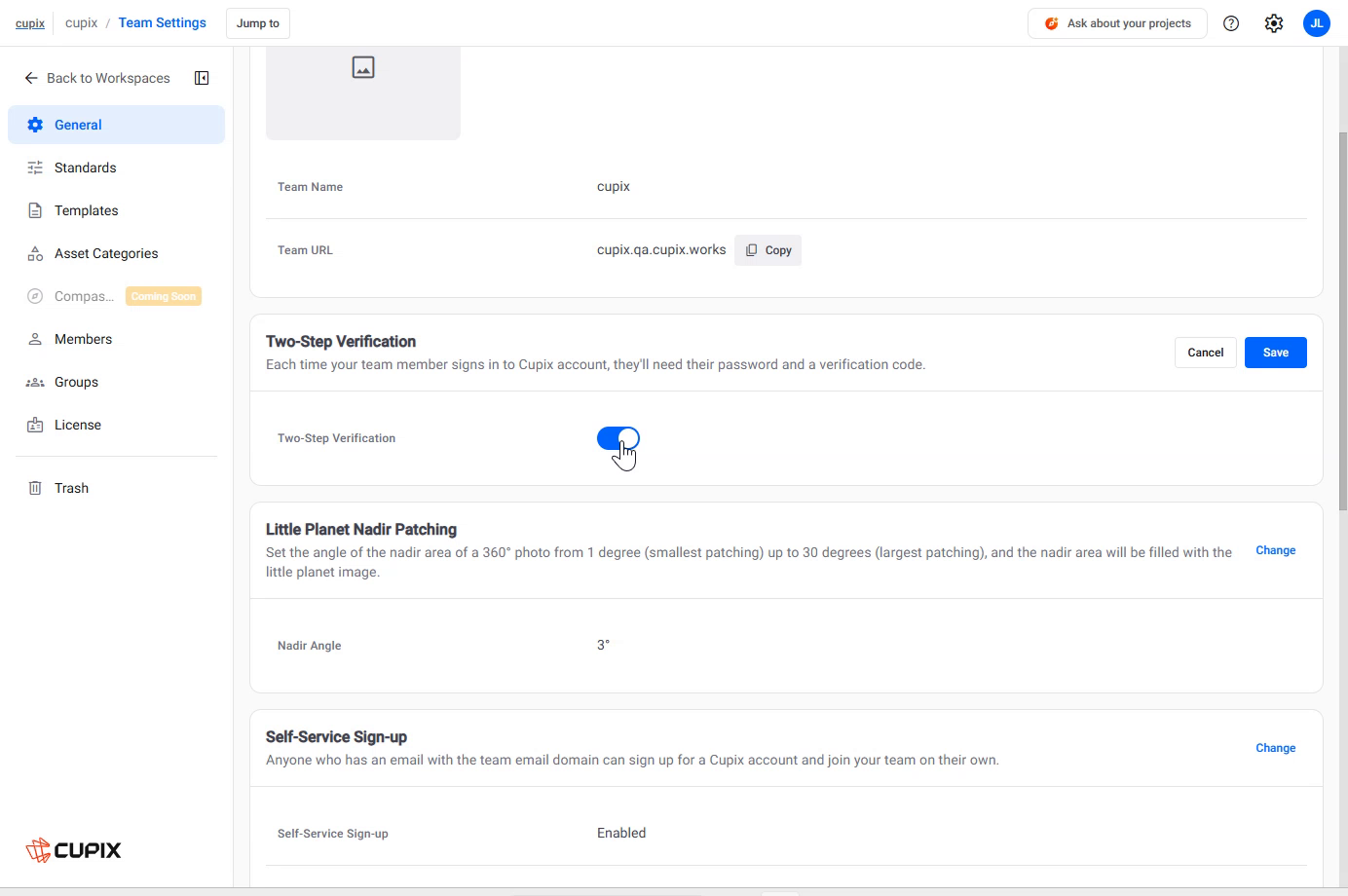Open the Jump to menu
The width and height of the screenshot is (1348, 896).
pyautogui.click(x=258, y=23)
